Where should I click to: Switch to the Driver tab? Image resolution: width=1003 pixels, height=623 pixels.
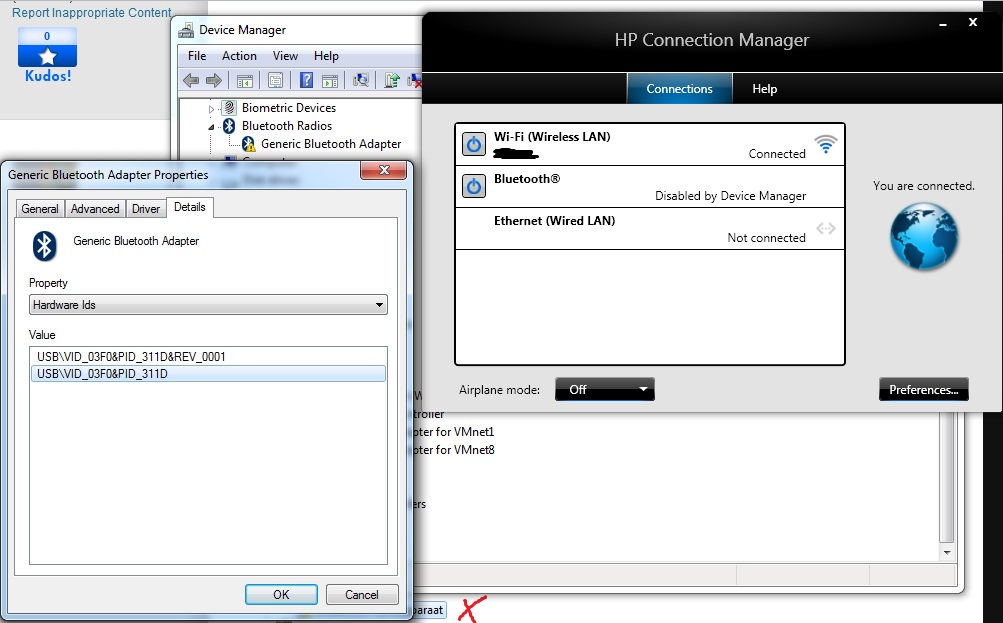click(146, 209)
